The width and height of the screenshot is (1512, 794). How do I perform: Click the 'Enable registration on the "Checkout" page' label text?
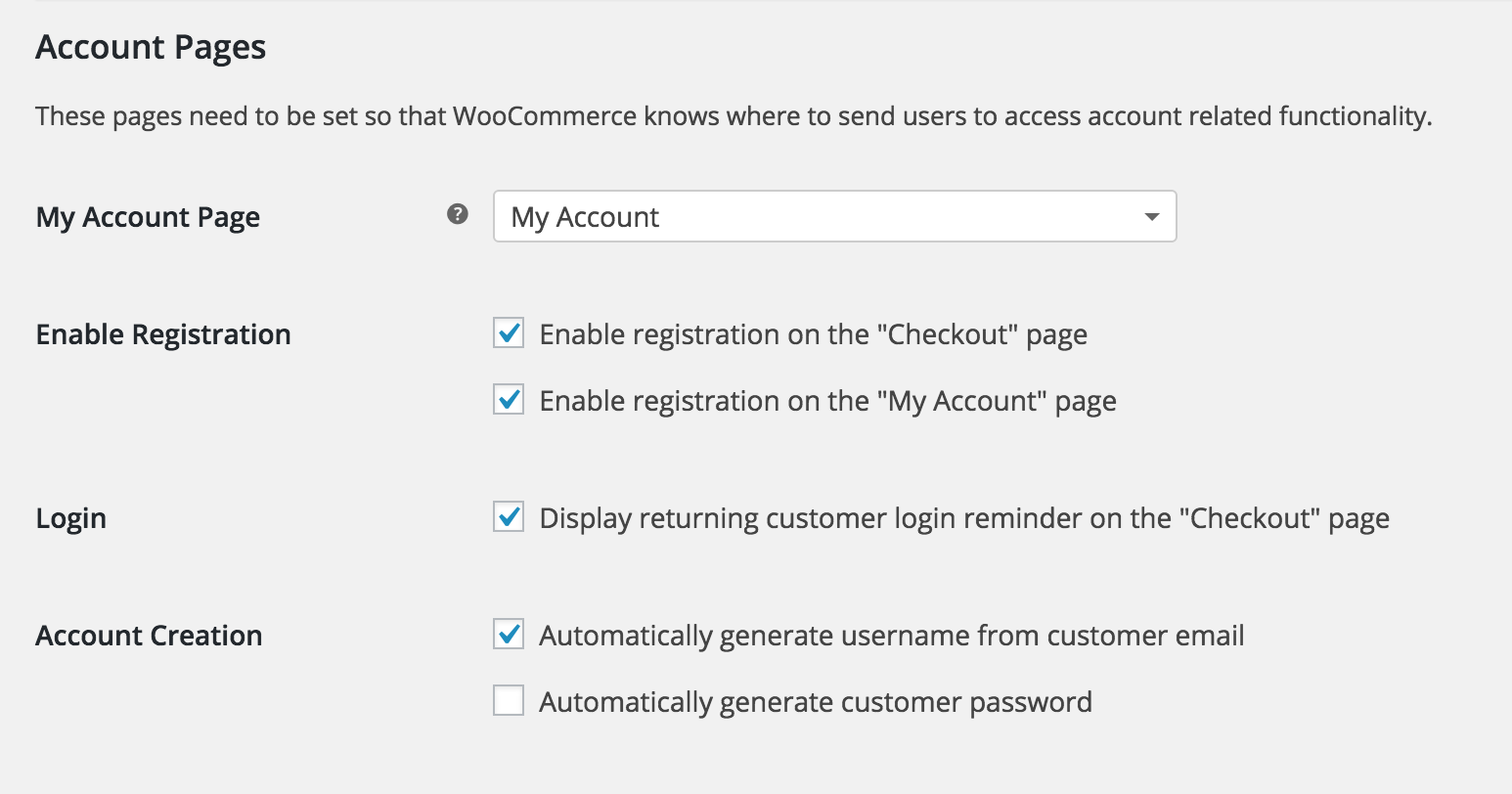point(813,334)
